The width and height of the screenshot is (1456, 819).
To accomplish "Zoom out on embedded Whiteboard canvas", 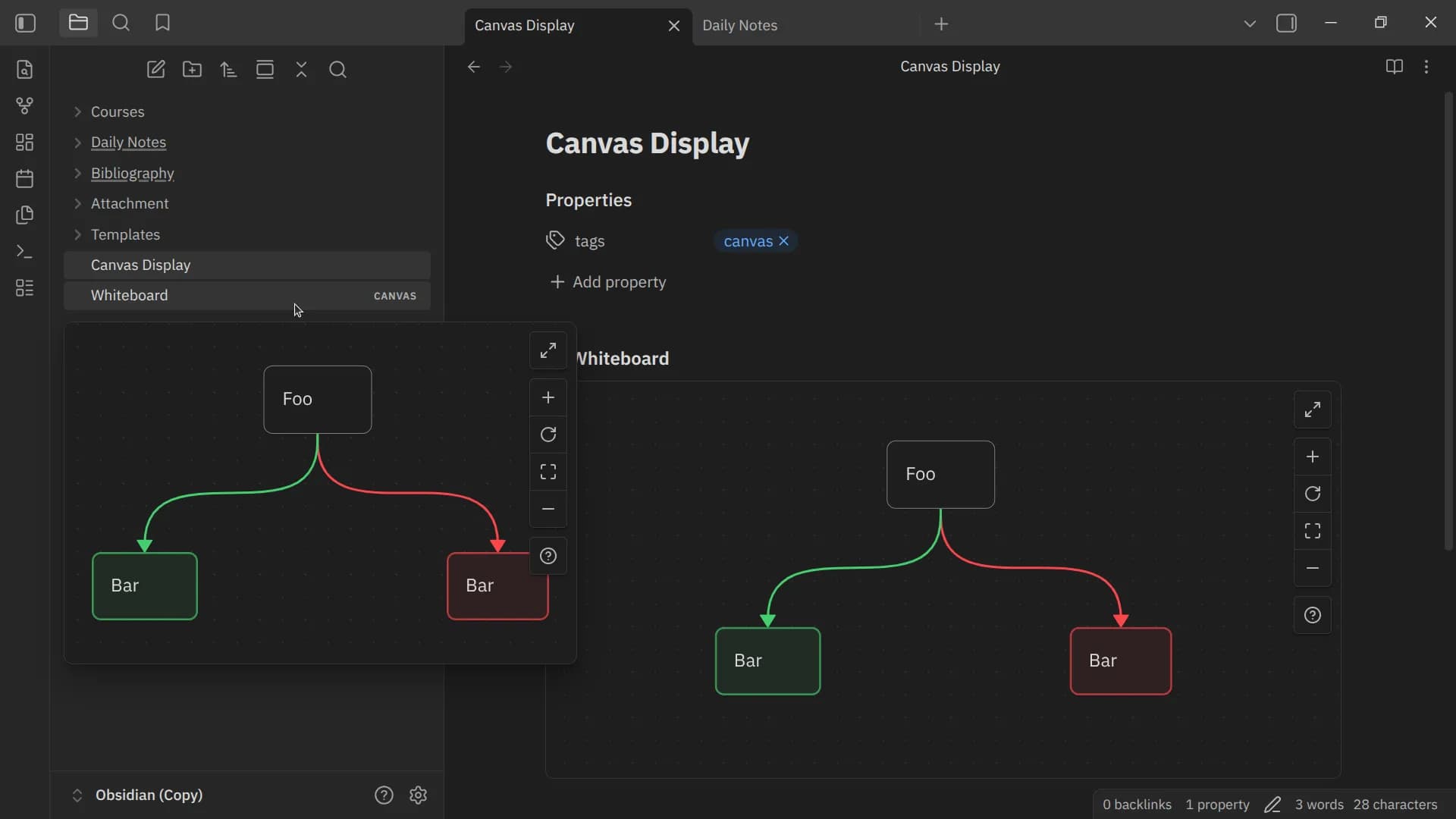I will click(1313, 568).
